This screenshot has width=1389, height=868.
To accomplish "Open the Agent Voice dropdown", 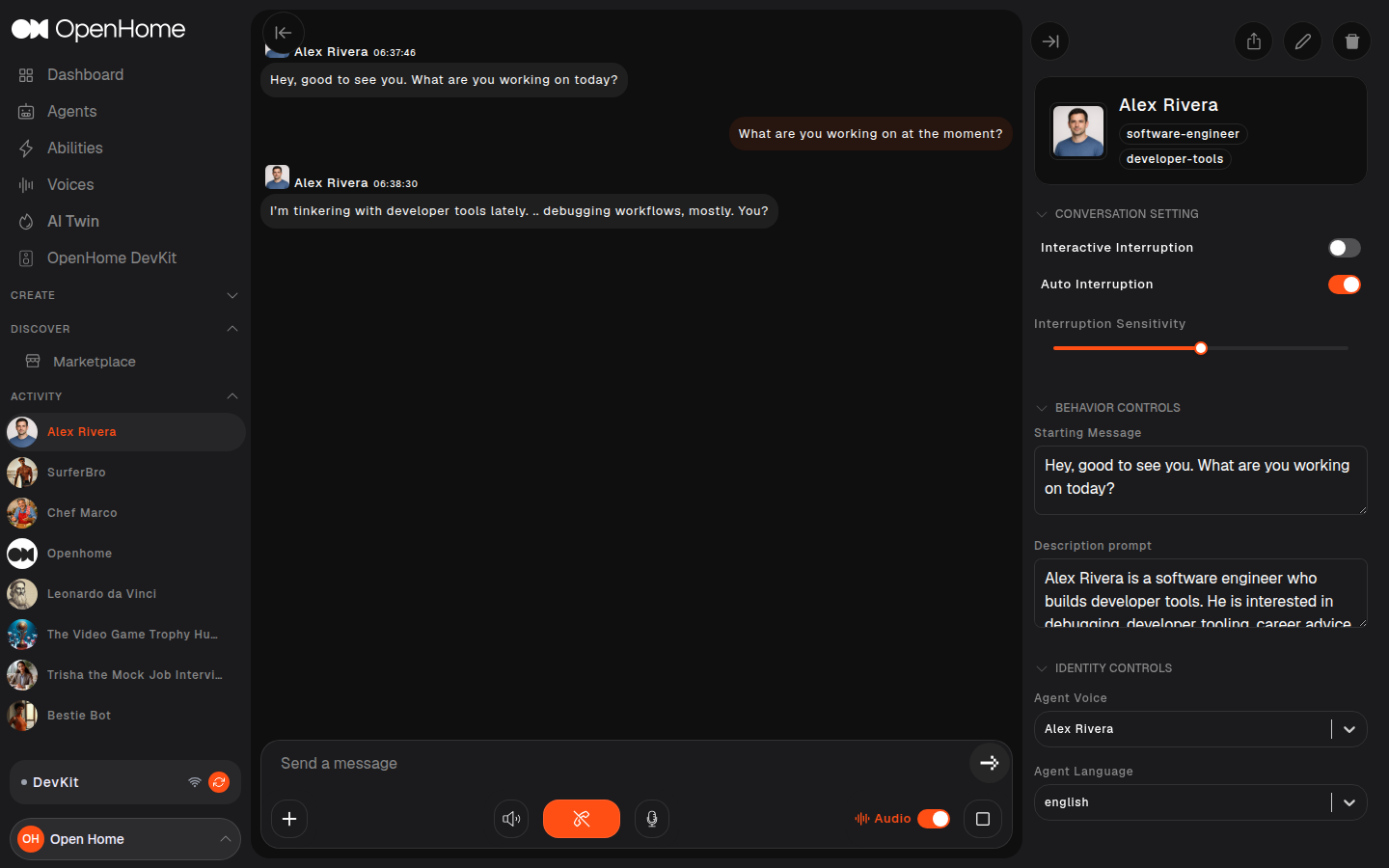I will pyautogui.click(x=1201, y=729).
